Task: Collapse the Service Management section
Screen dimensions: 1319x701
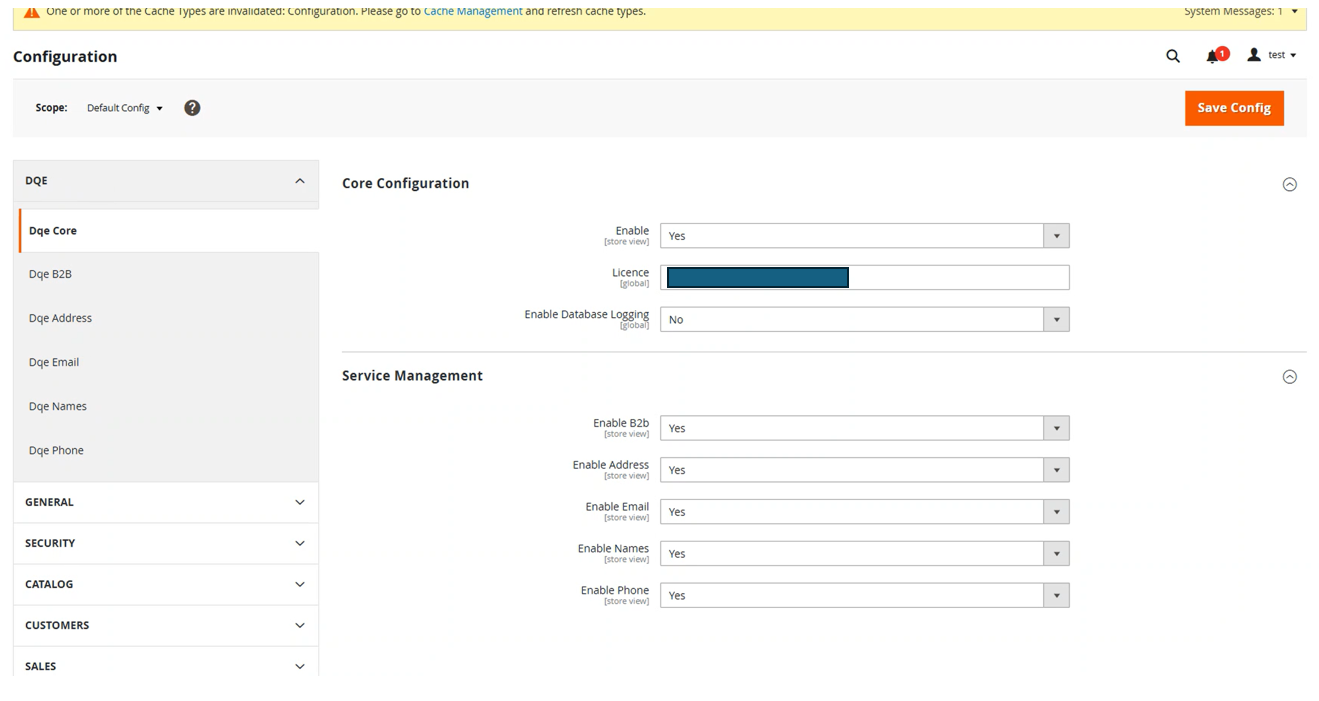Action: [1289, 377]
